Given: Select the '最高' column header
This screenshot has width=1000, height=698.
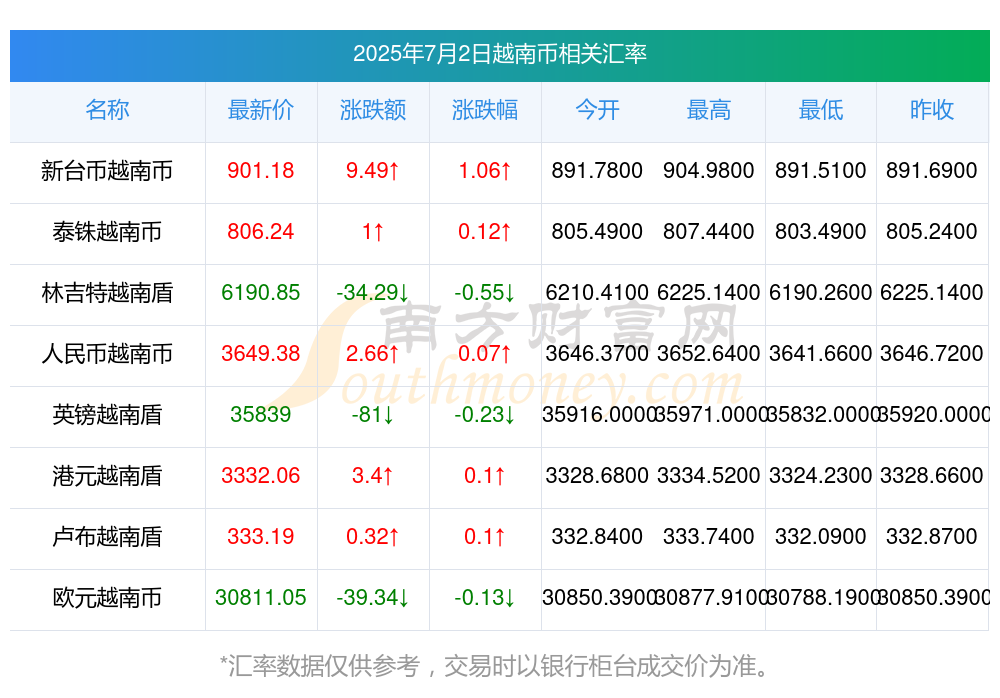Looking at the screenshot, I should (x=709, y=110).
